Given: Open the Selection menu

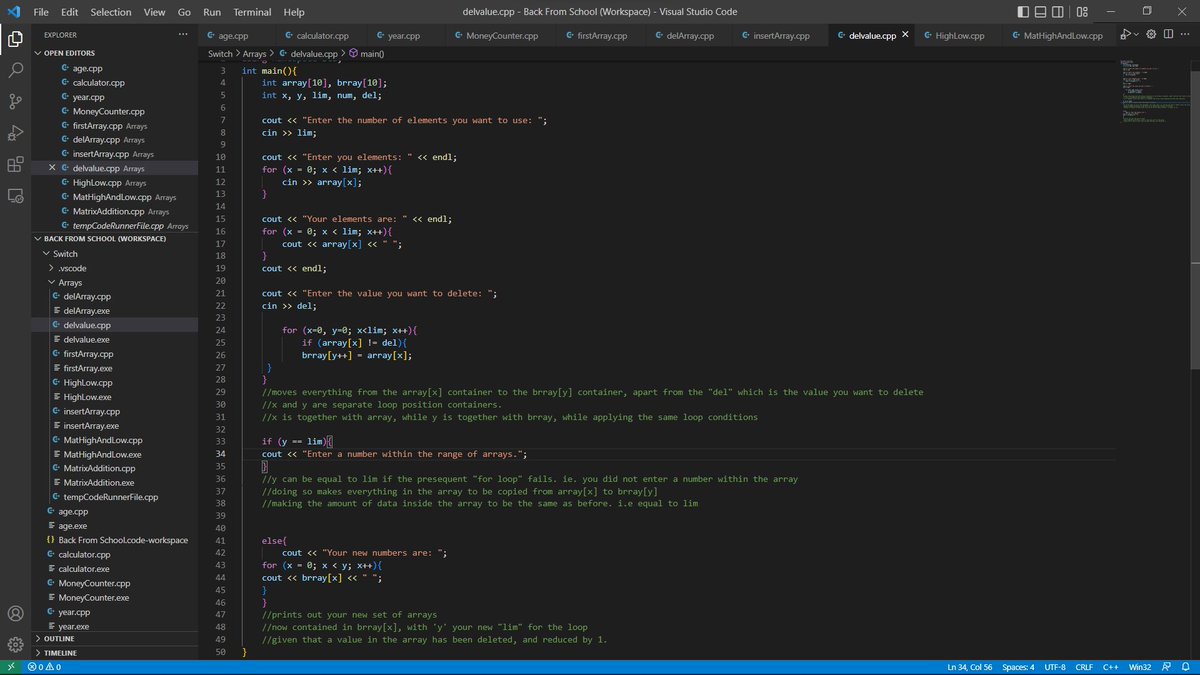Looking at the screenshot, I should tap(110, 12).
